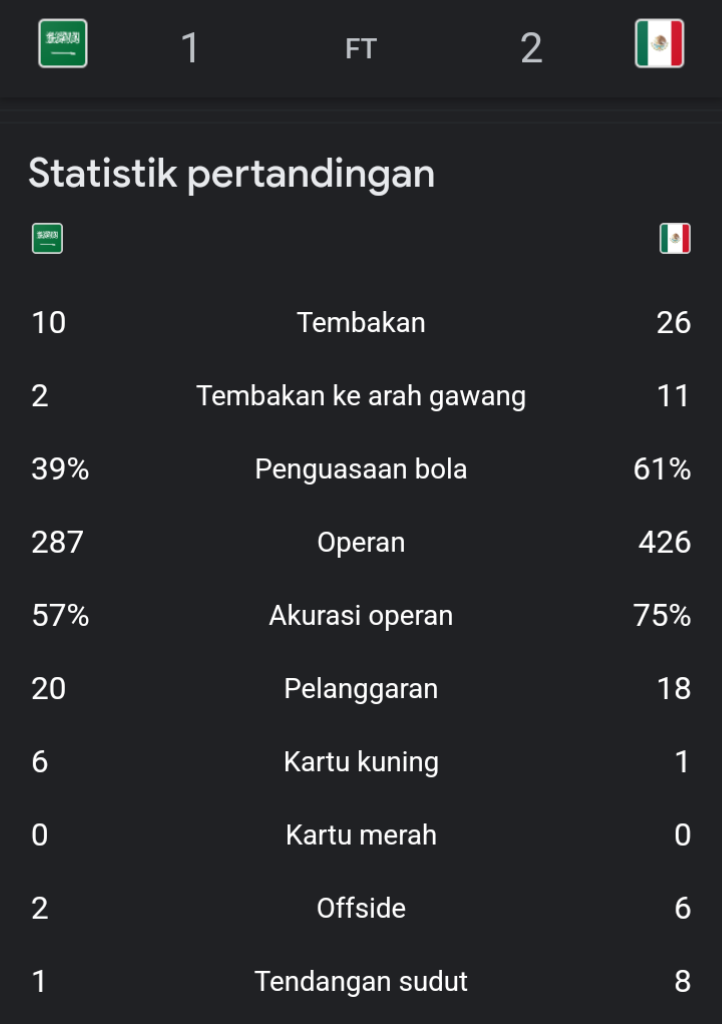Select the Tembakan statistic row label

pos(361,322)
